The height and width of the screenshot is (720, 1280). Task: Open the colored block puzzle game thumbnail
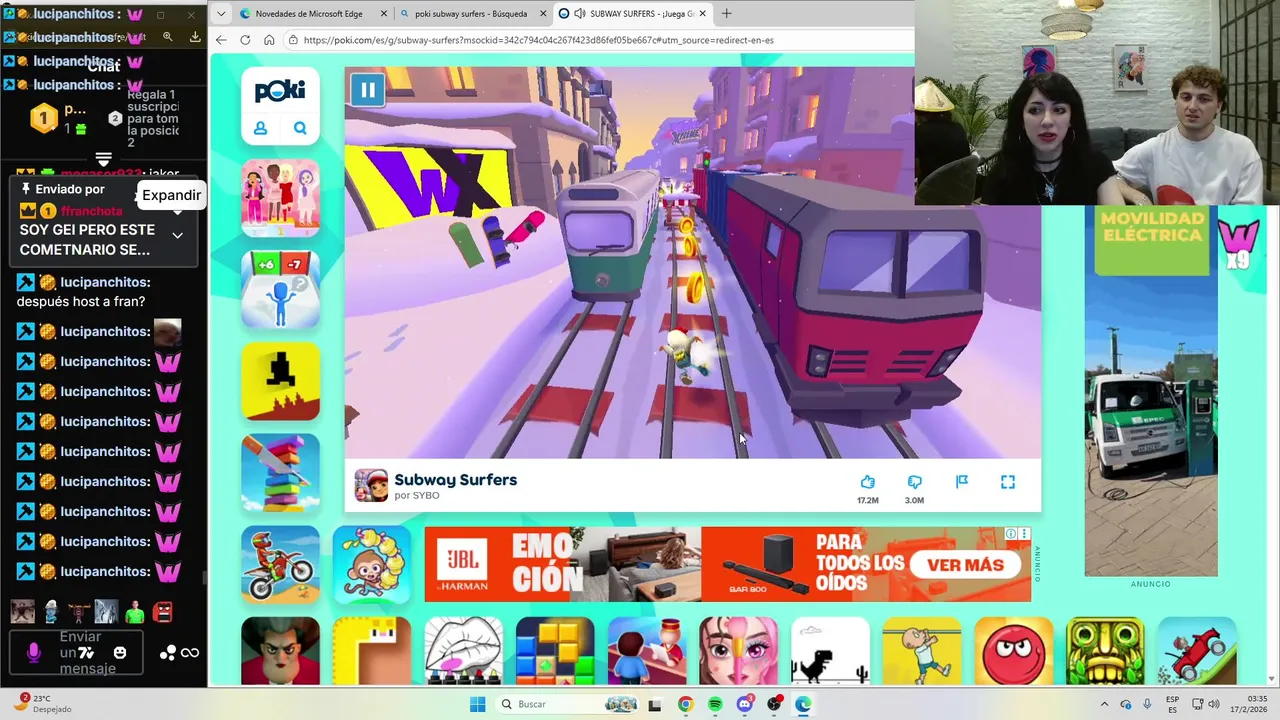tap(555, 651)
